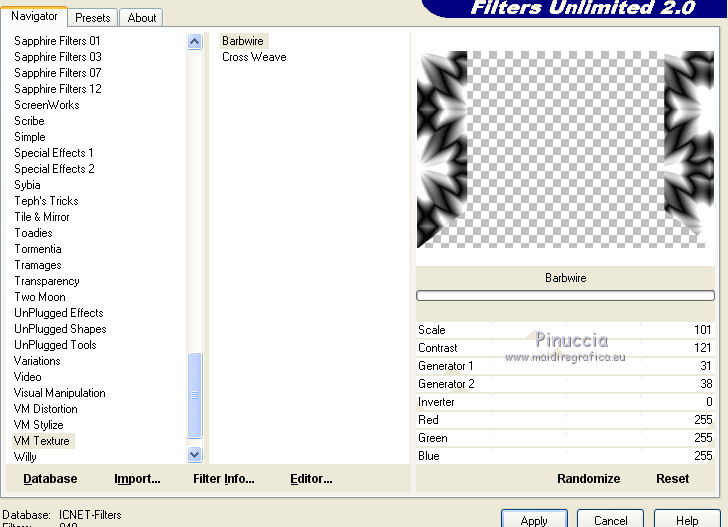Reset the filter parameters
This screenshot has width=728, height=527.
click(672, 479)
